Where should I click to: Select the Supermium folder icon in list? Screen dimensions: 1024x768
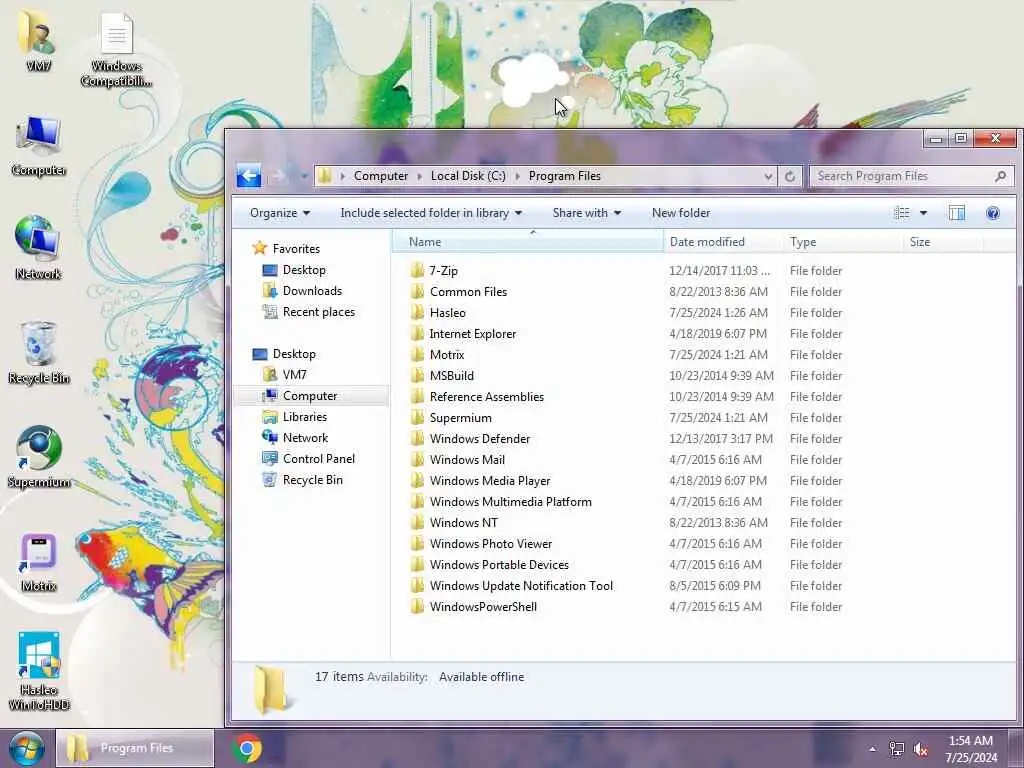[417, 417]
